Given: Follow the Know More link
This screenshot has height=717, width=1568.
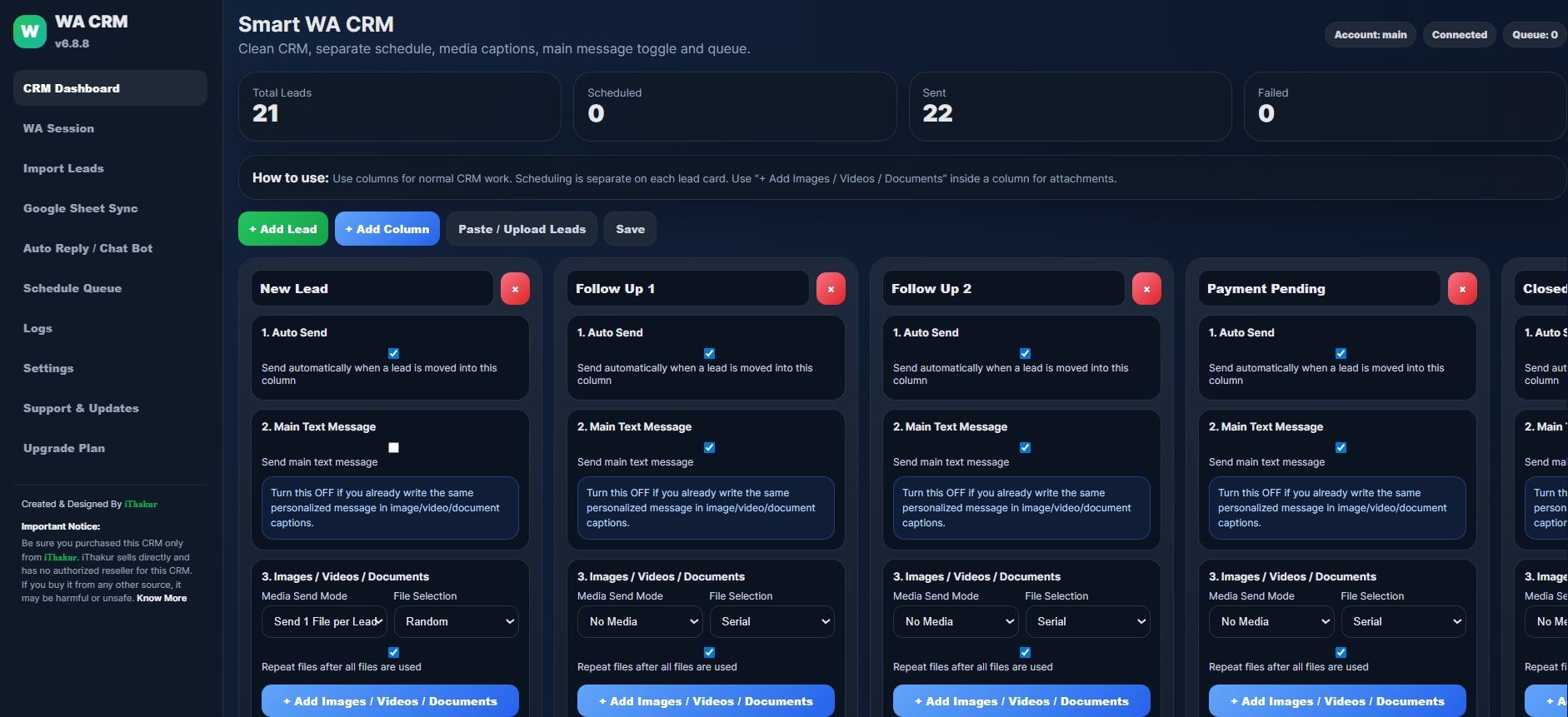Looking at the screenshot, I should tap(162, 598).
